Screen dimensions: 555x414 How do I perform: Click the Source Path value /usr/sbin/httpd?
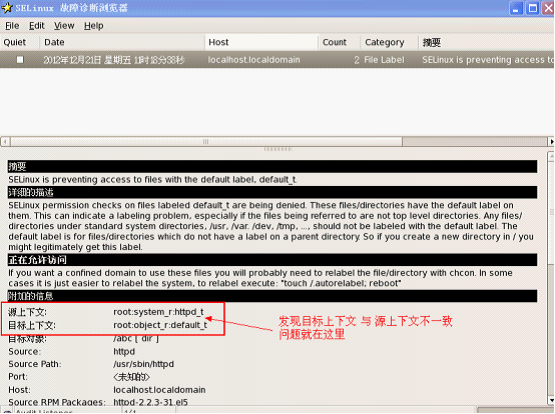pyautogui.click(x=143, y=364)
